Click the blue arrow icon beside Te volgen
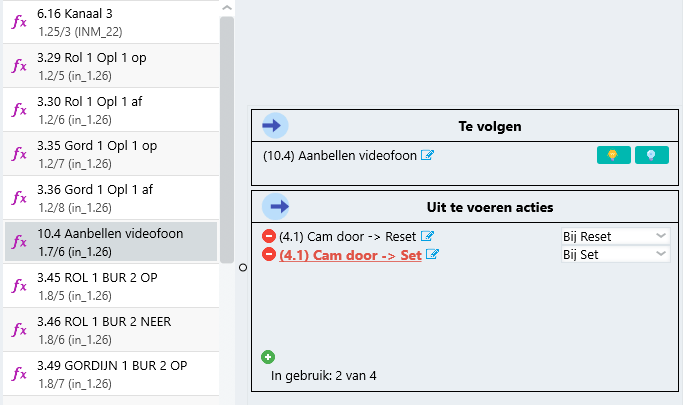Screen dimensions: 683x405 click(x=275, y=126)
